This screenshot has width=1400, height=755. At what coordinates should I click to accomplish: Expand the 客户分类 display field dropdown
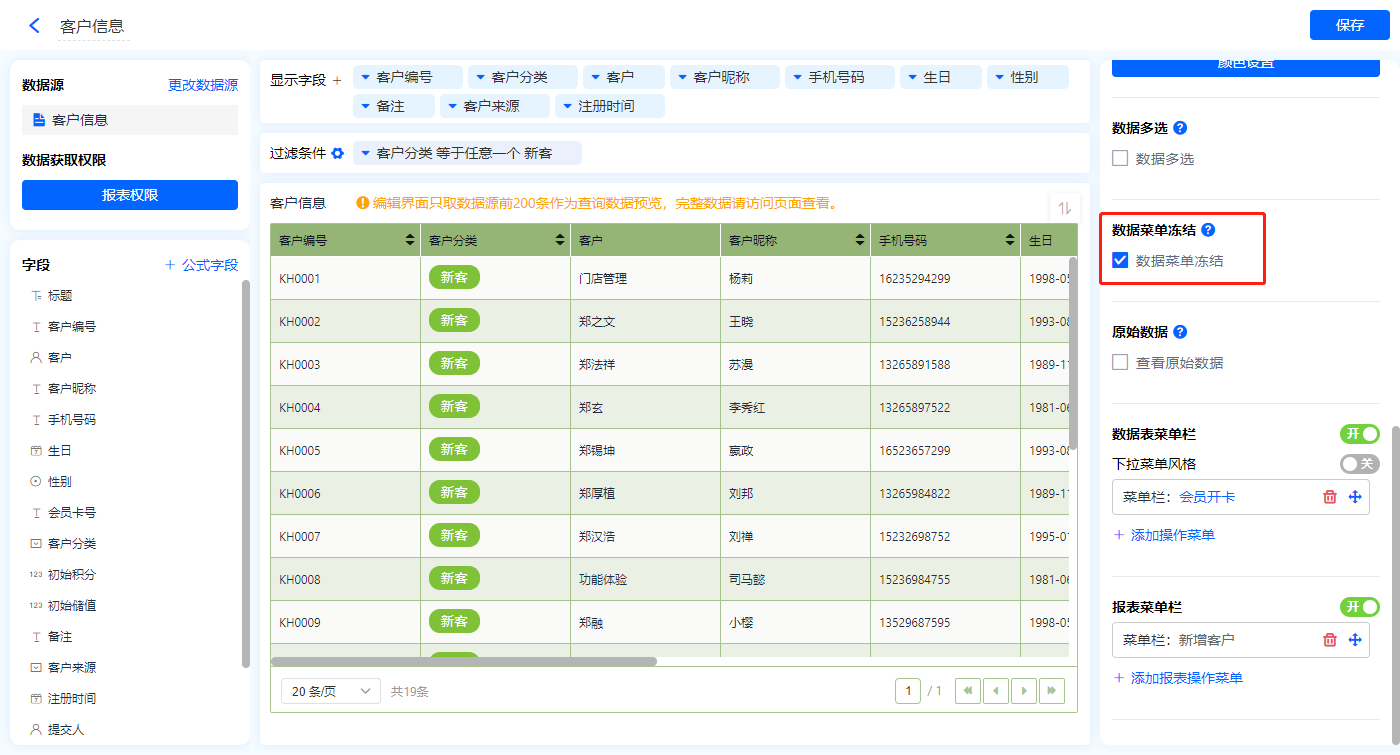click(x=480, y=77)
